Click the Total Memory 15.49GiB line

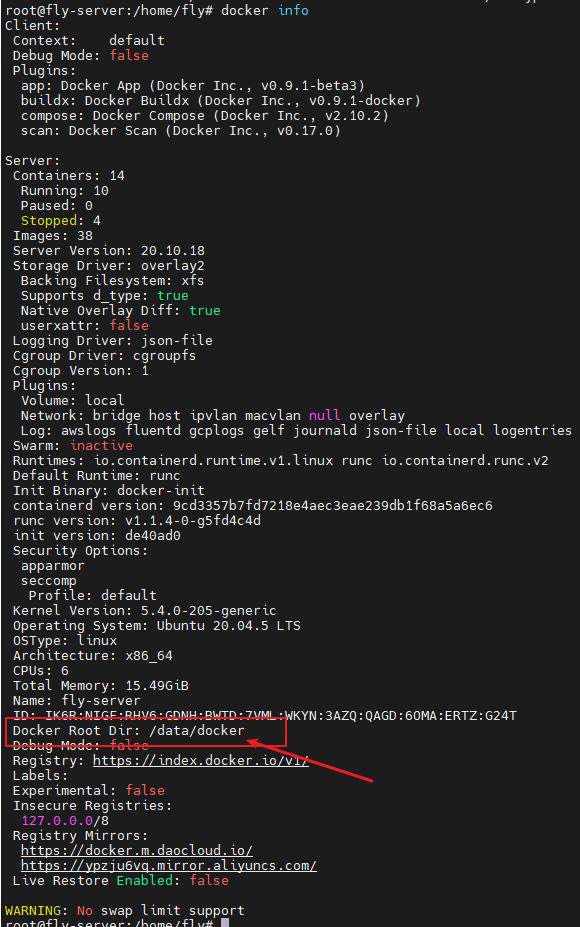click(x=101, y=686)
